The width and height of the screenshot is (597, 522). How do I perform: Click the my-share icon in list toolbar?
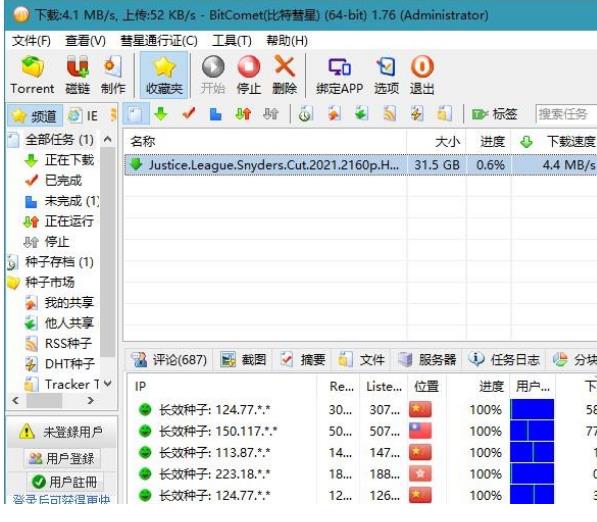point(334,114)
